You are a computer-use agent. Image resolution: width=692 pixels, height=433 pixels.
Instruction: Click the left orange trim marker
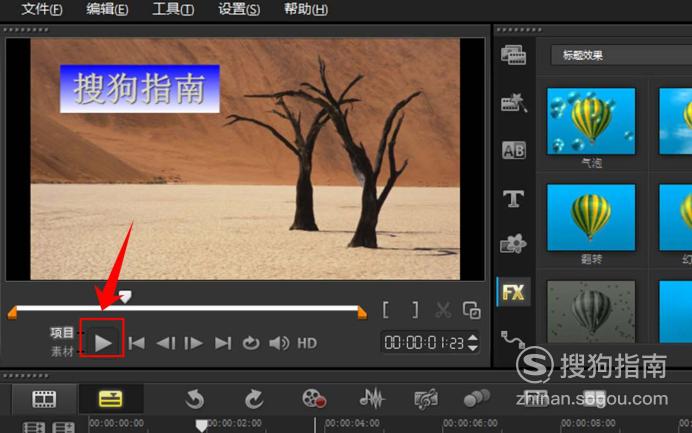12,313
